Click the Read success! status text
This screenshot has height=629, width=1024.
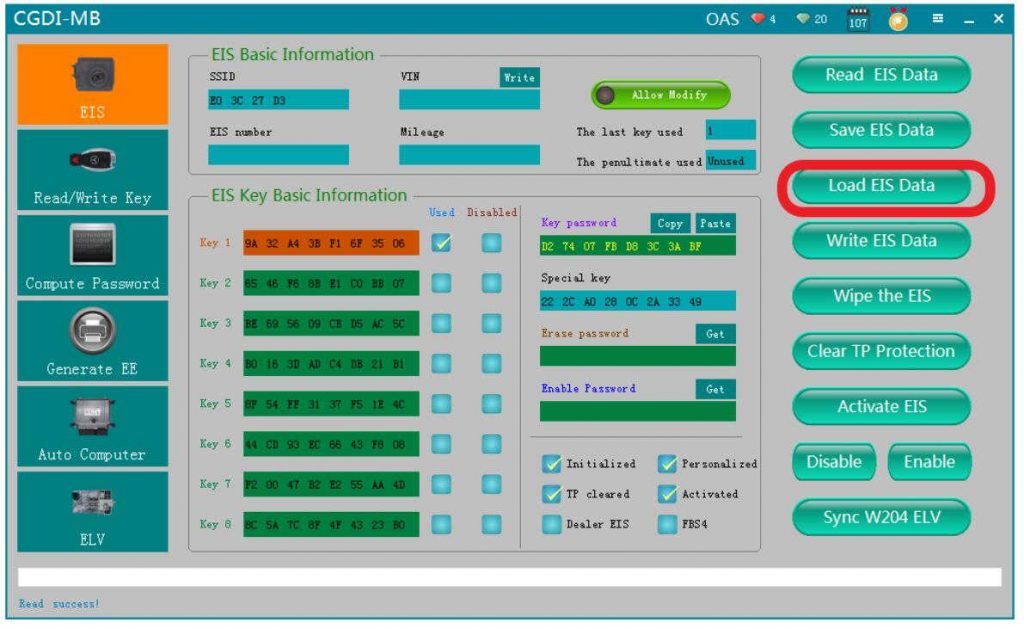coord(59,604)
